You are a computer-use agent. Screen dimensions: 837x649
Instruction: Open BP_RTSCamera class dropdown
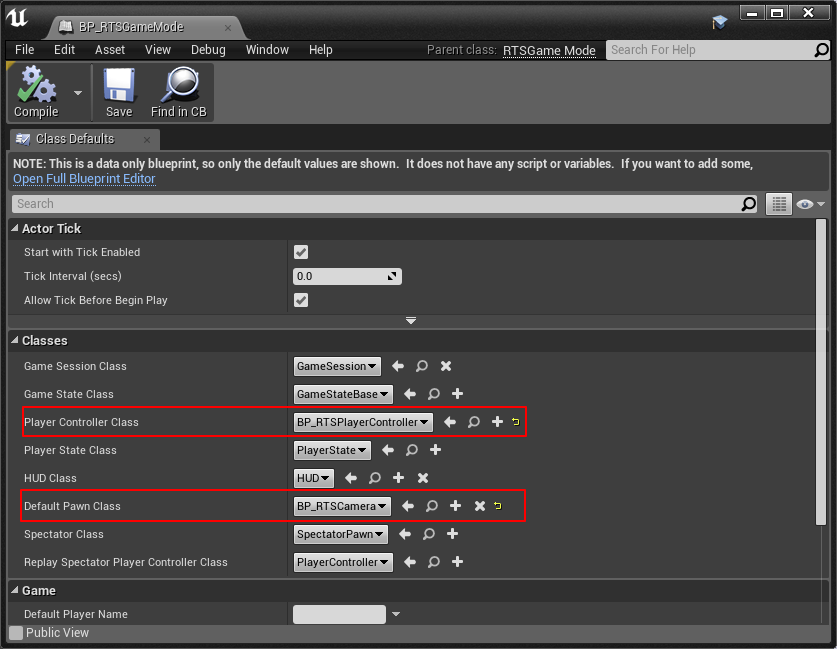[x=342, y=506]
